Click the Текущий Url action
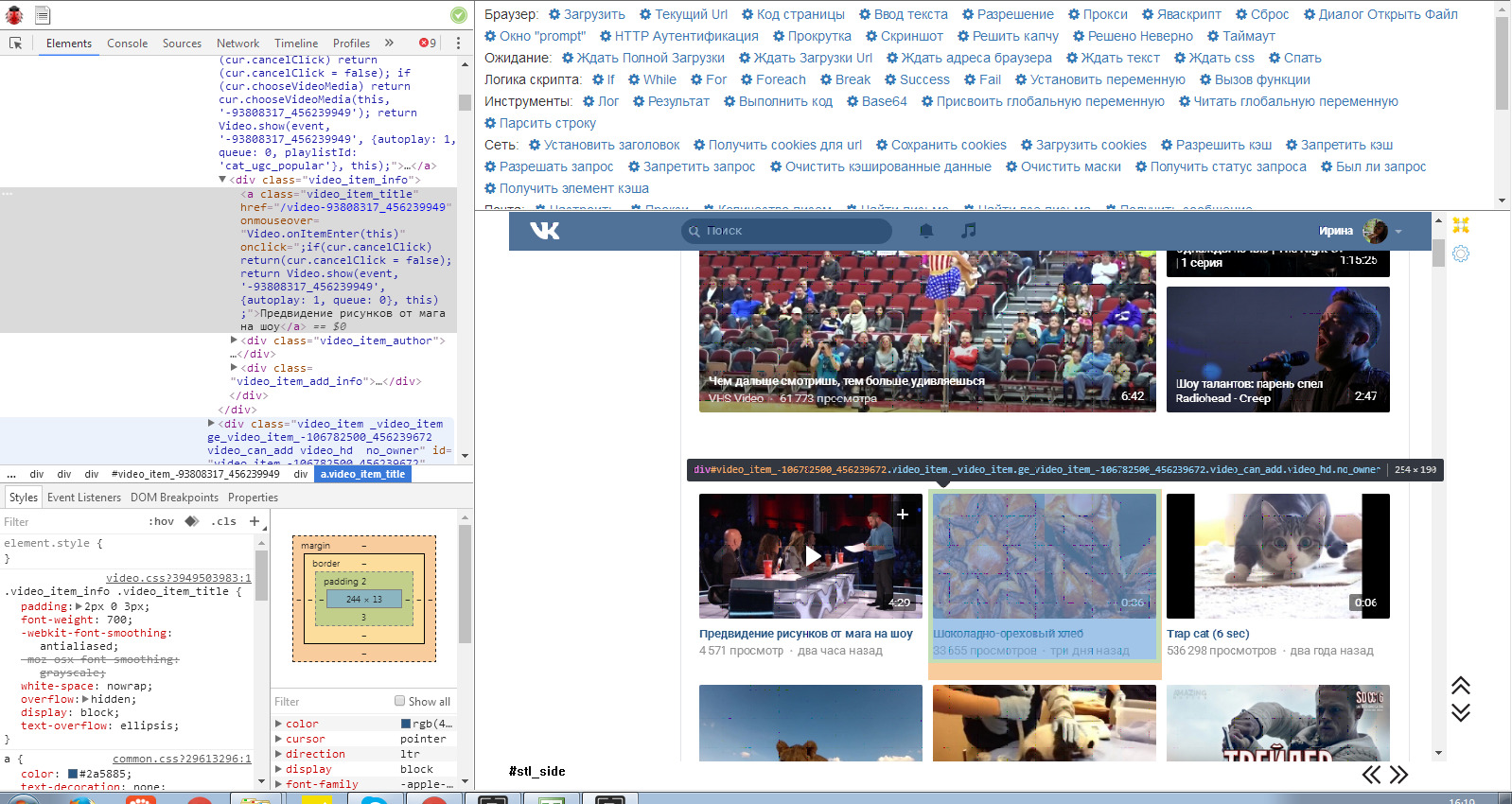 click(x=683, y=14)
